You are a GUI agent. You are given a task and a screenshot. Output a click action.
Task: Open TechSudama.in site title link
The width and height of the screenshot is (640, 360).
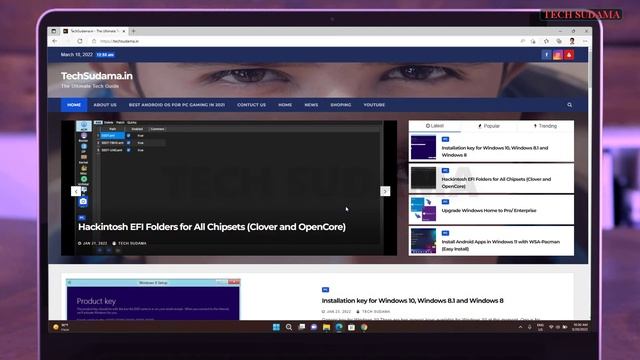97,76
